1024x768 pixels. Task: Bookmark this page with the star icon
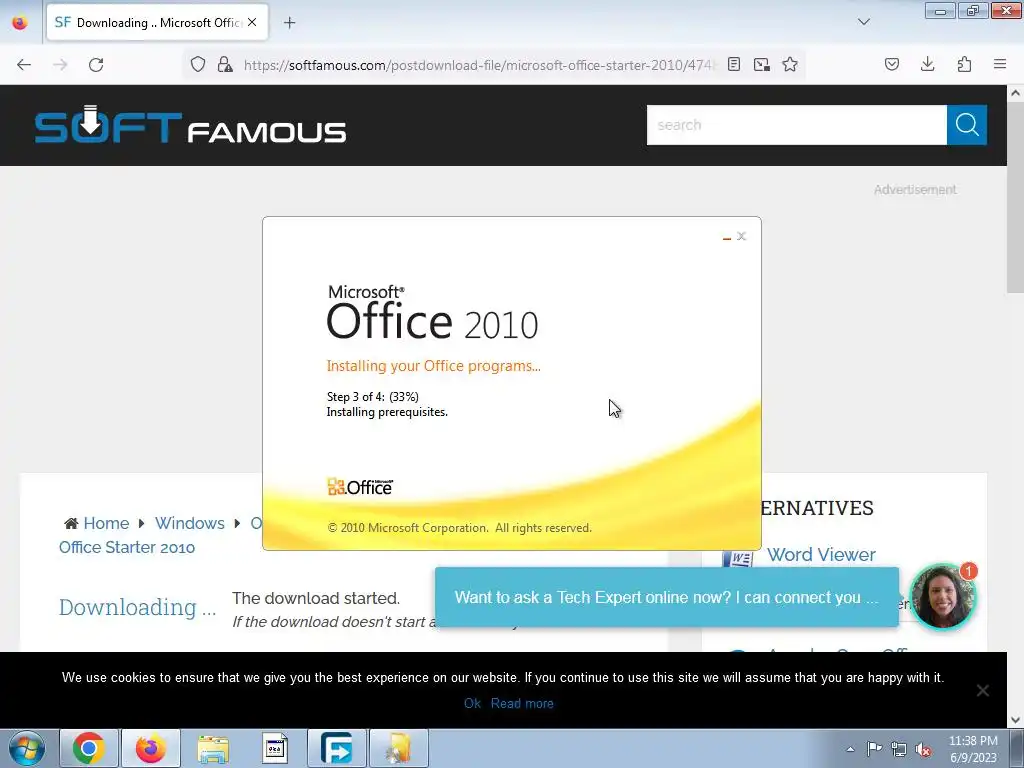(790, 65)
